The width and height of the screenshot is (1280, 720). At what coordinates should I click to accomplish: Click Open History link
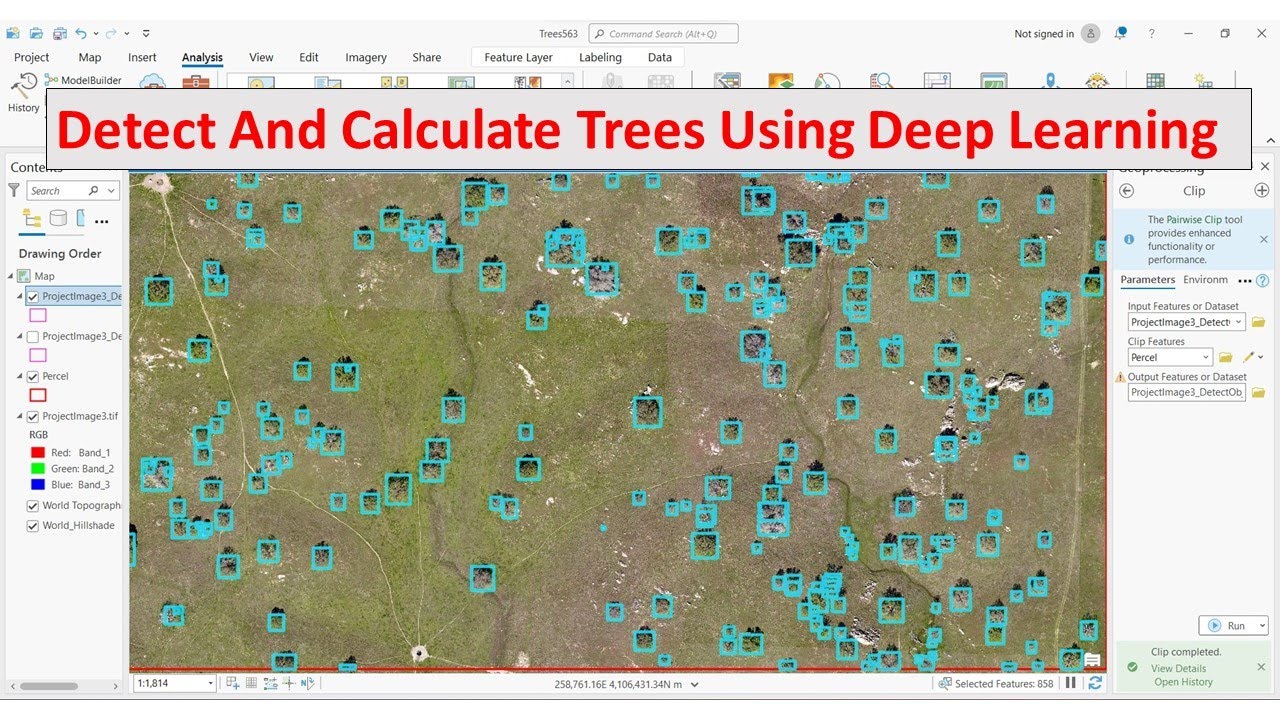pos(1183,682)
